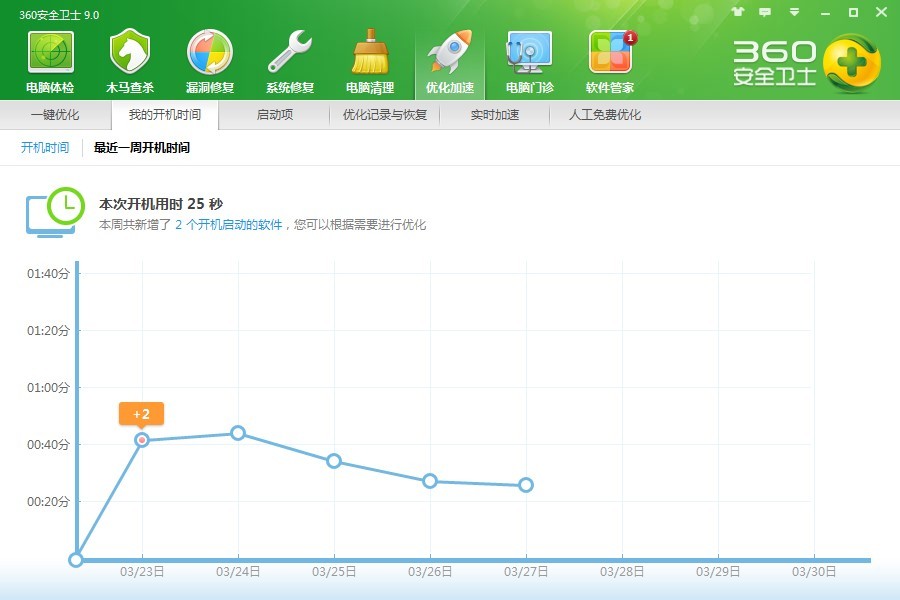Image resolution: width=900 pixels, height=600 pixels.
Task: Click the 03/30日 axis date label
Action: (x=814, y=572)
